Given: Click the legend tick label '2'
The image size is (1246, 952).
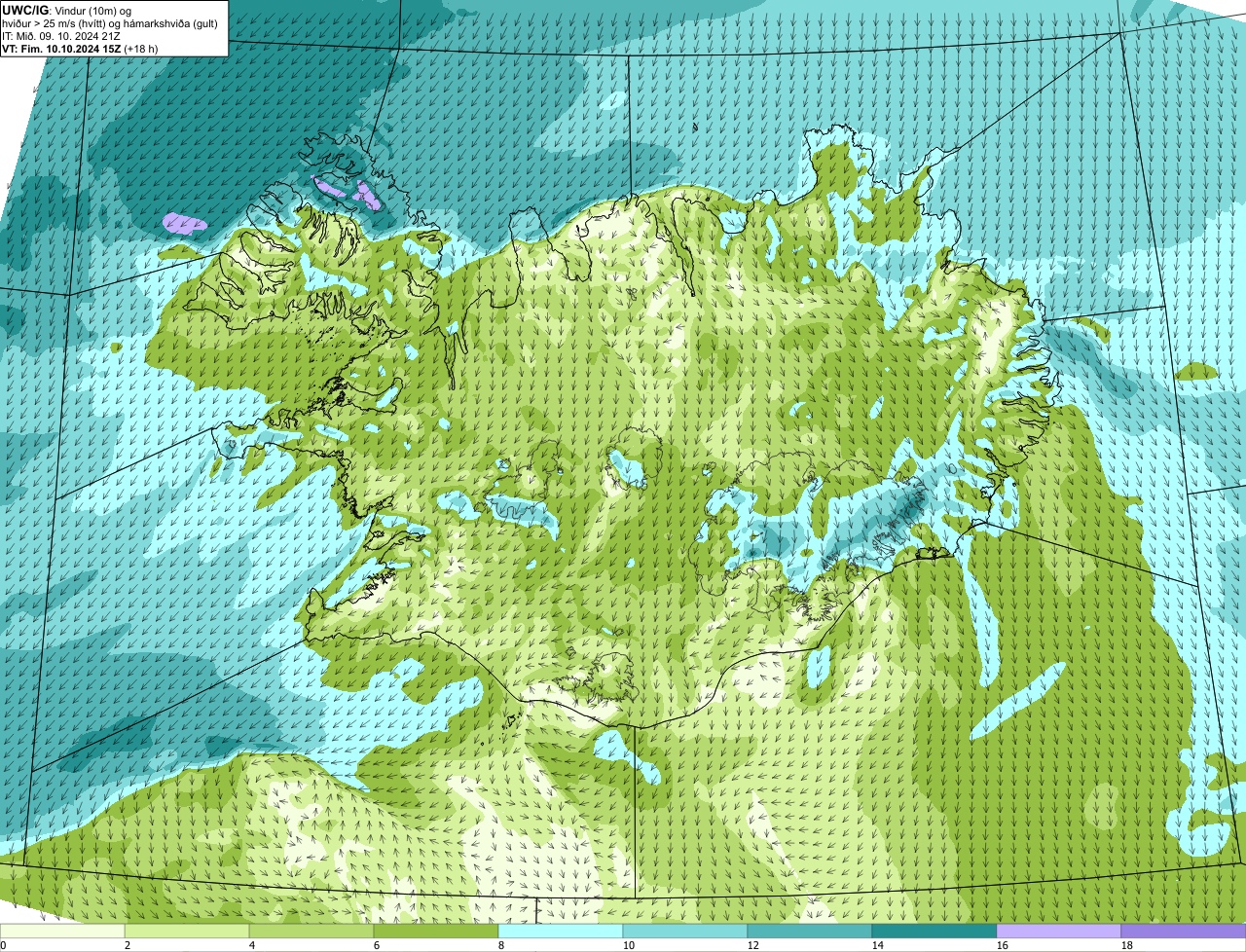Looking at the screenshot, I should [128, 945].
